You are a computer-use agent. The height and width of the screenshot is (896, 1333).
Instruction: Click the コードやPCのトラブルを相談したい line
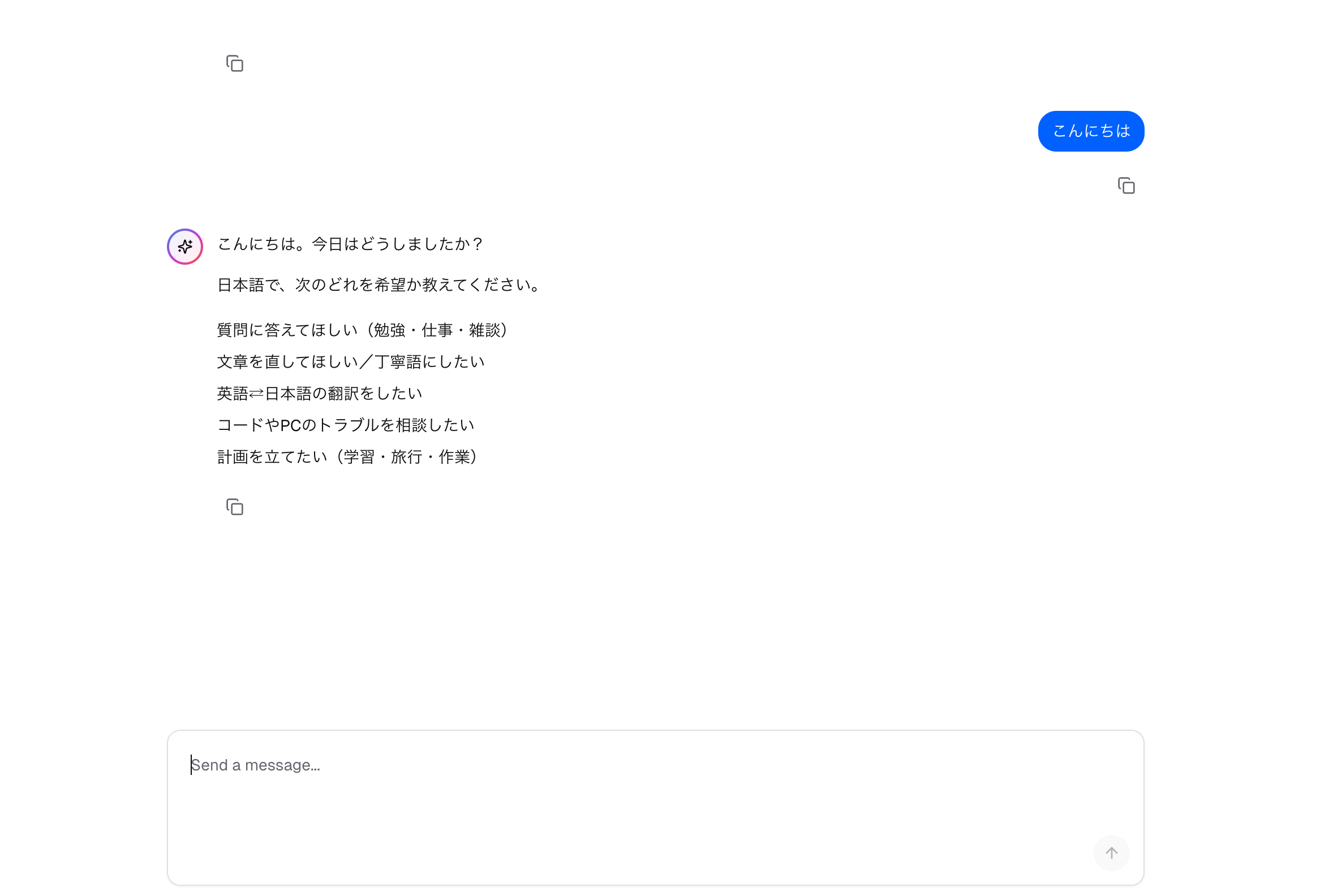(x=345, y=425)
